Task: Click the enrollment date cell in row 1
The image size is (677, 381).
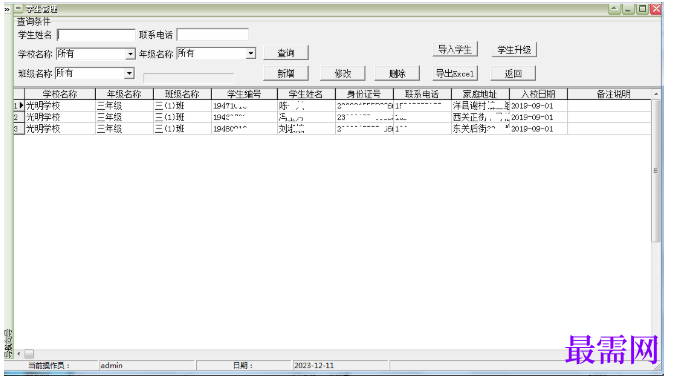Action: [538, 105]
